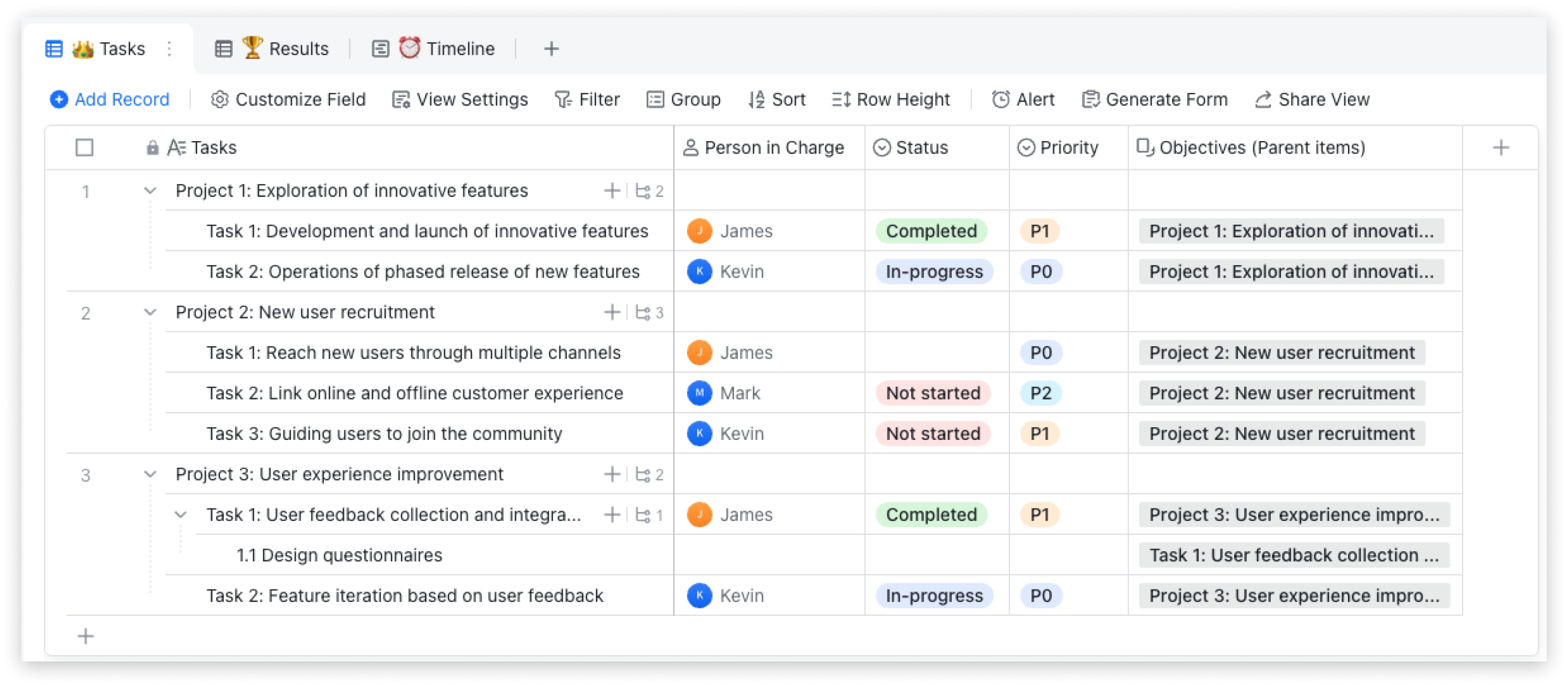Open the Filter options
This screenshot has width=1568, height=687.
click(587, 99)
